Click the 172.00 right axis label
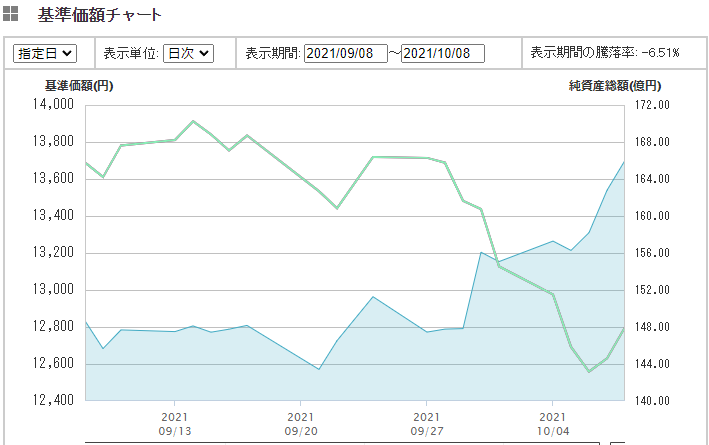This screenshot has height=445, width=709. tap(652, 105)
